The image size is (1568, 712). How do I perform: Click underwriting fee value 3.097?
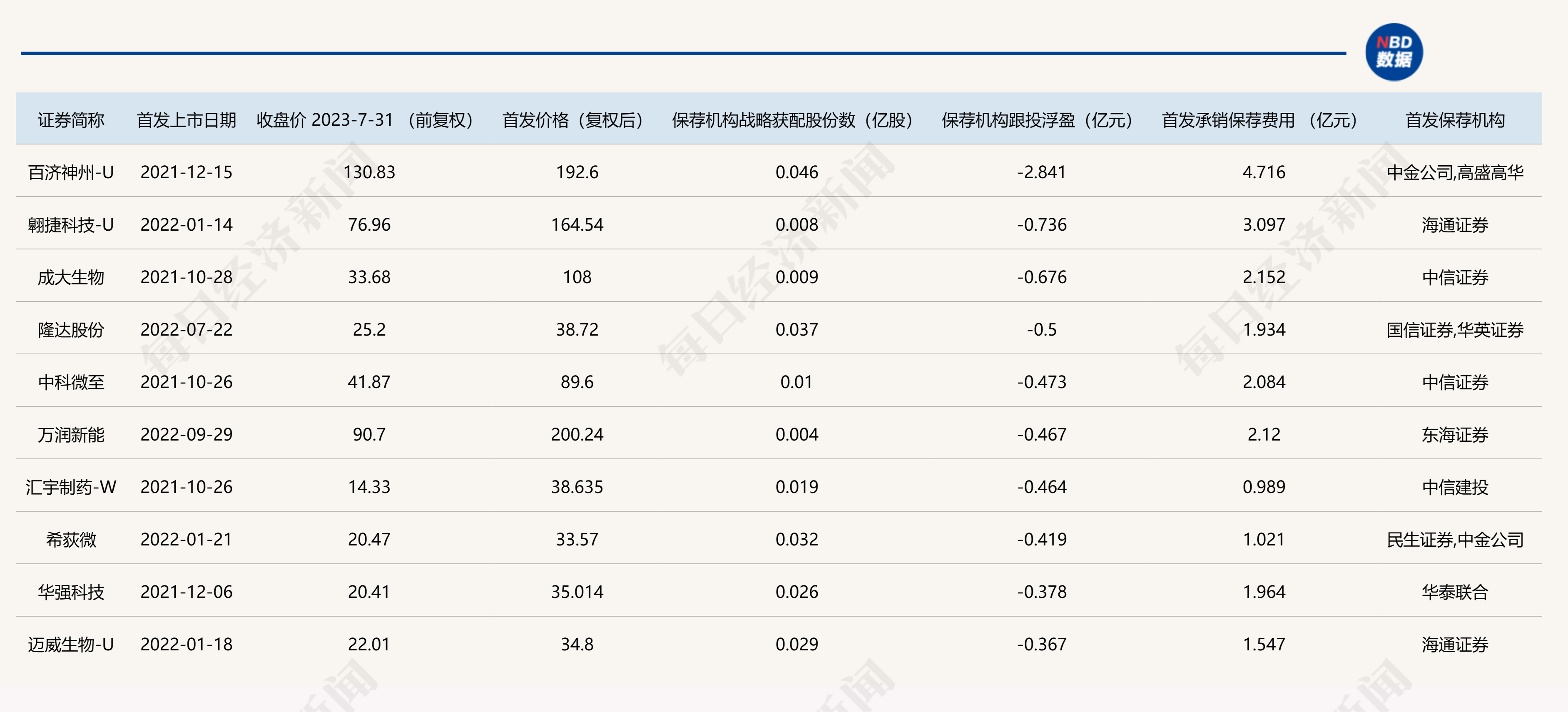click(x=1264, y=224)
